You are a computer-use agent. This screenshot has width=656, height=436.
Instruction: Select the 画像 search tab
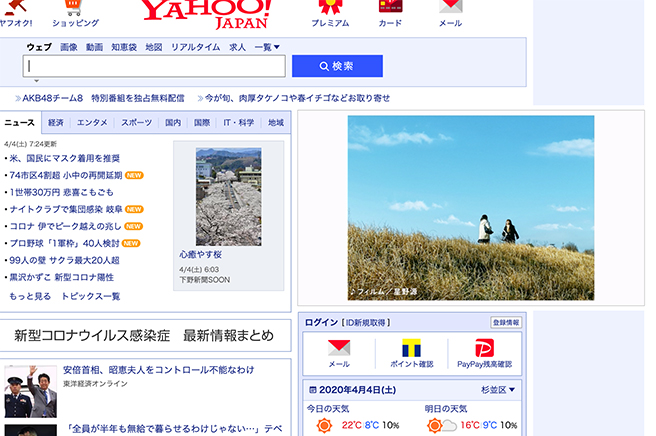pyautogui.click(x=69, y=47)
